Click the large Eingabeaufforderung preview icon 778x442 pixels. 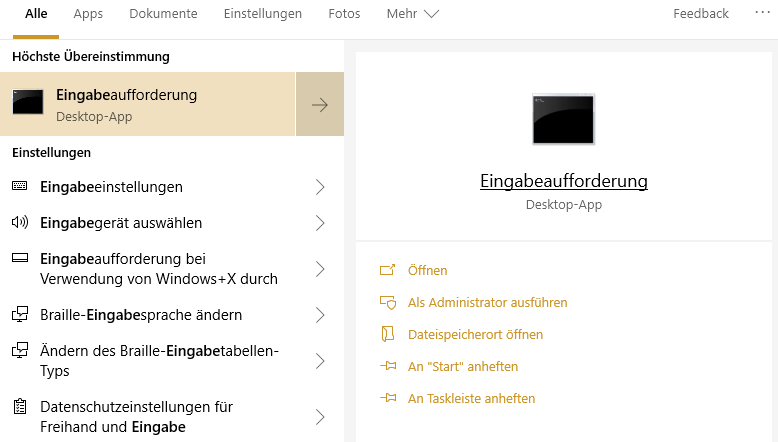coord(563,119)
